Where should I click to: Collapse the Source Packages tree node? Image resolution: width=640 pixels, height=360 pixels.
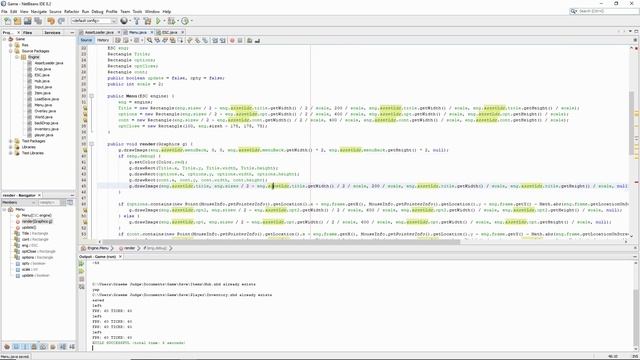(x=11, y=51)
